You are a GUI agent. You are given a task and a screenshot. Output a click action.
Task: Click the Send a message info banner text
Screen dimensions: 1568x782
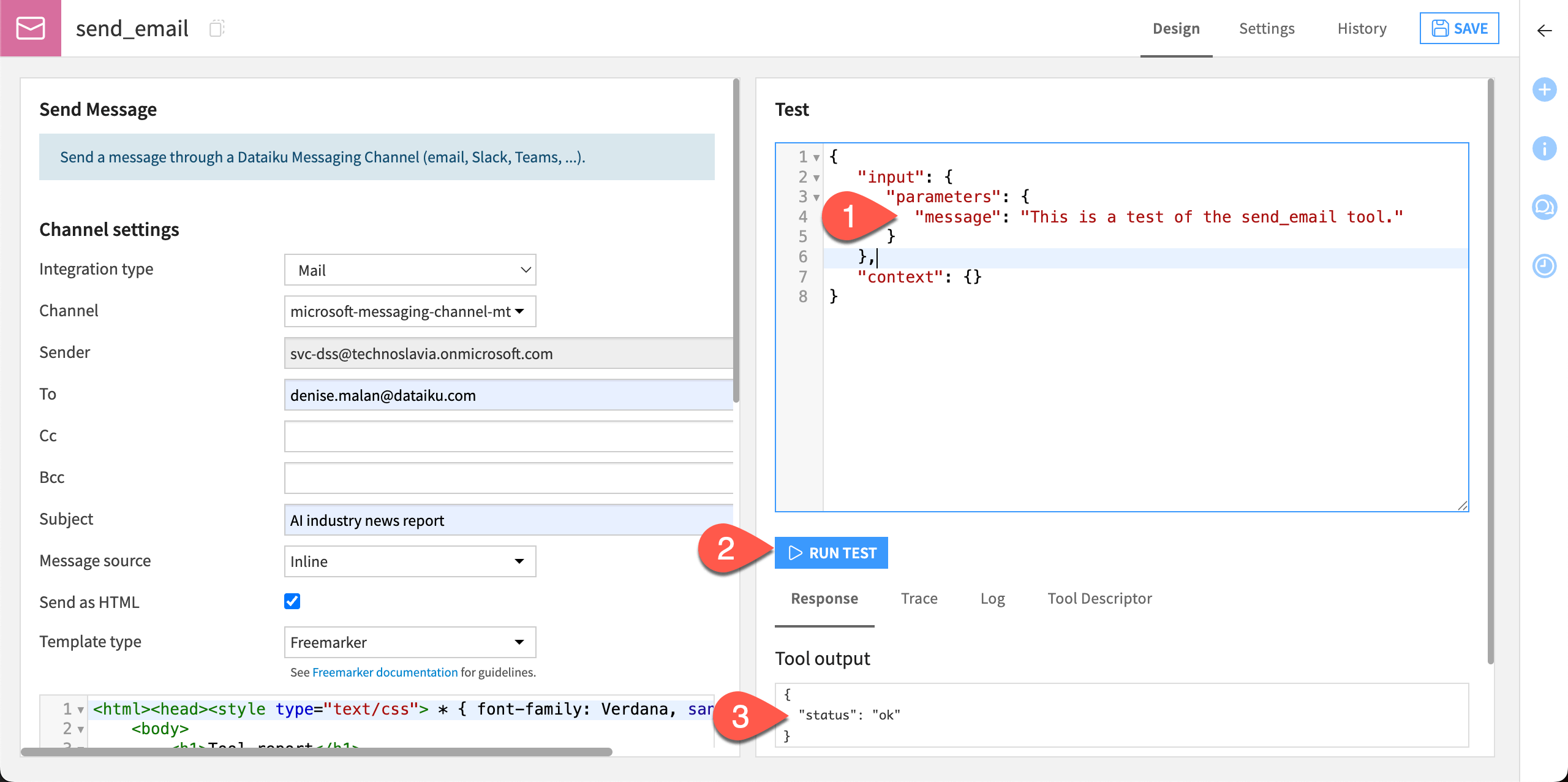[x=323, y=158]
